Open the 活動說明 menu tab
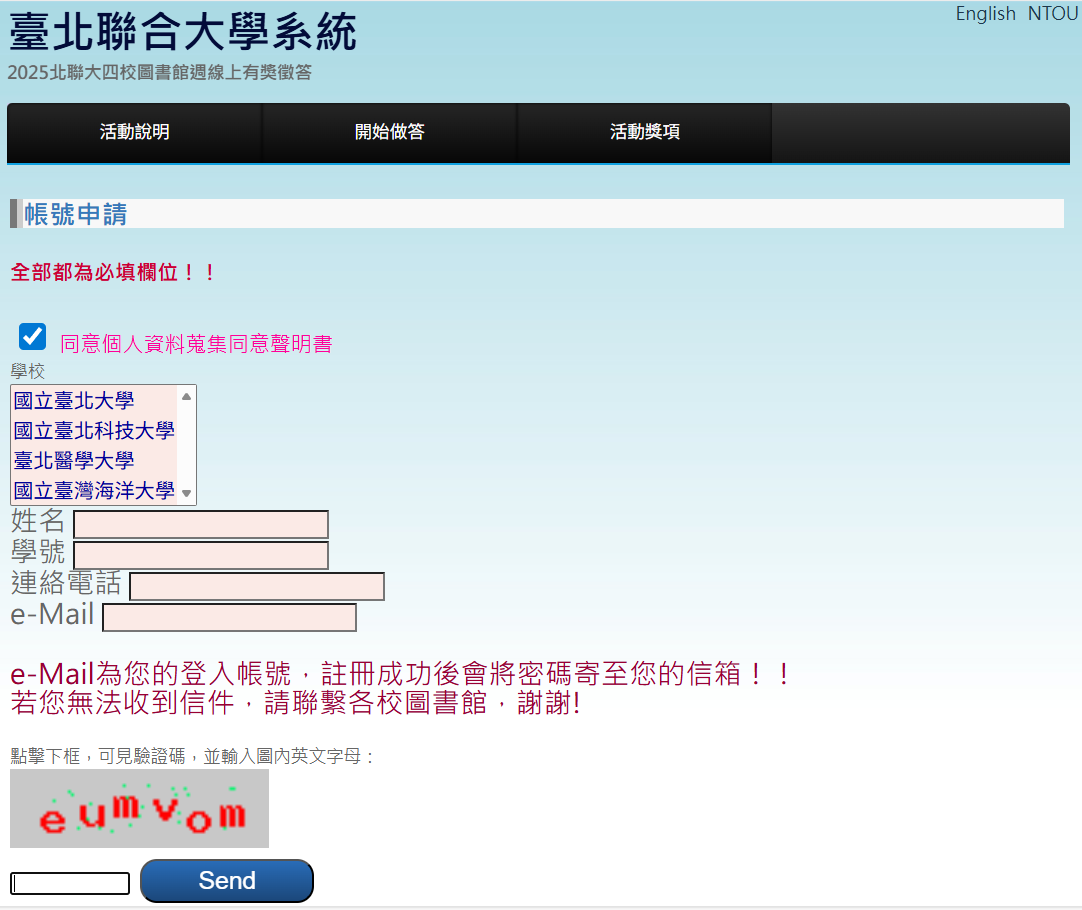 134,132
